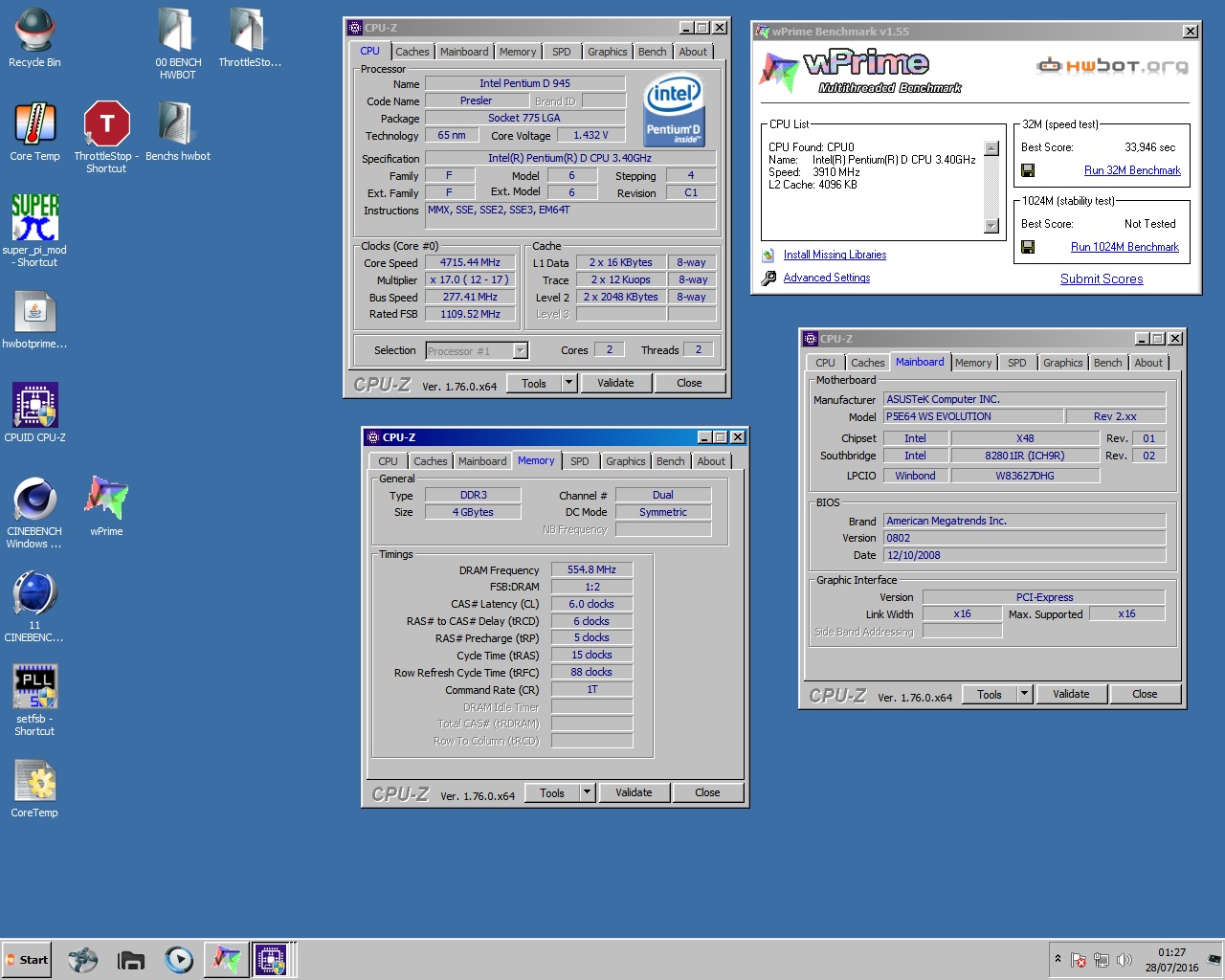Switch to Mainboard tab in top CPU-Z window
This screenshot has width=1225, height=980.
coord(464,52)
